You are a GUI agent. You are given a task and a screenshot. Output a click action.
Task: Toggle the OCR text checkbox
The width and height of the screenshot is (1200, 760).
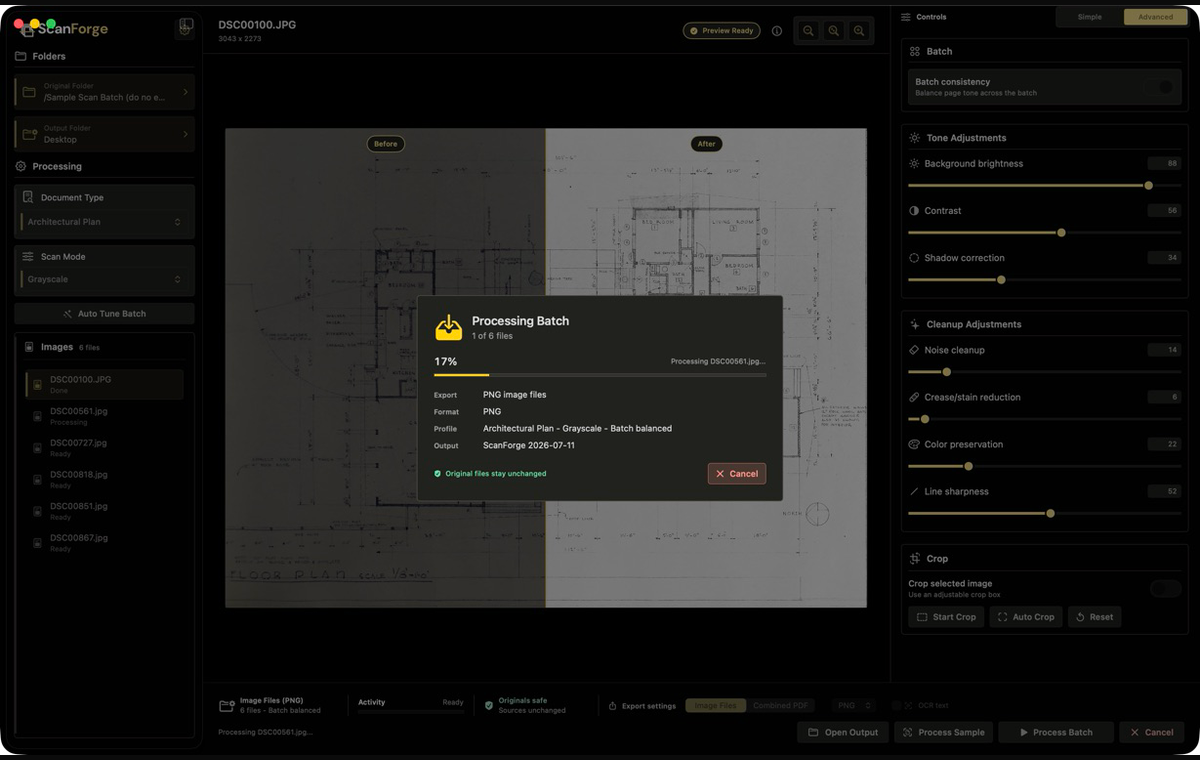(x=896, y=706)
